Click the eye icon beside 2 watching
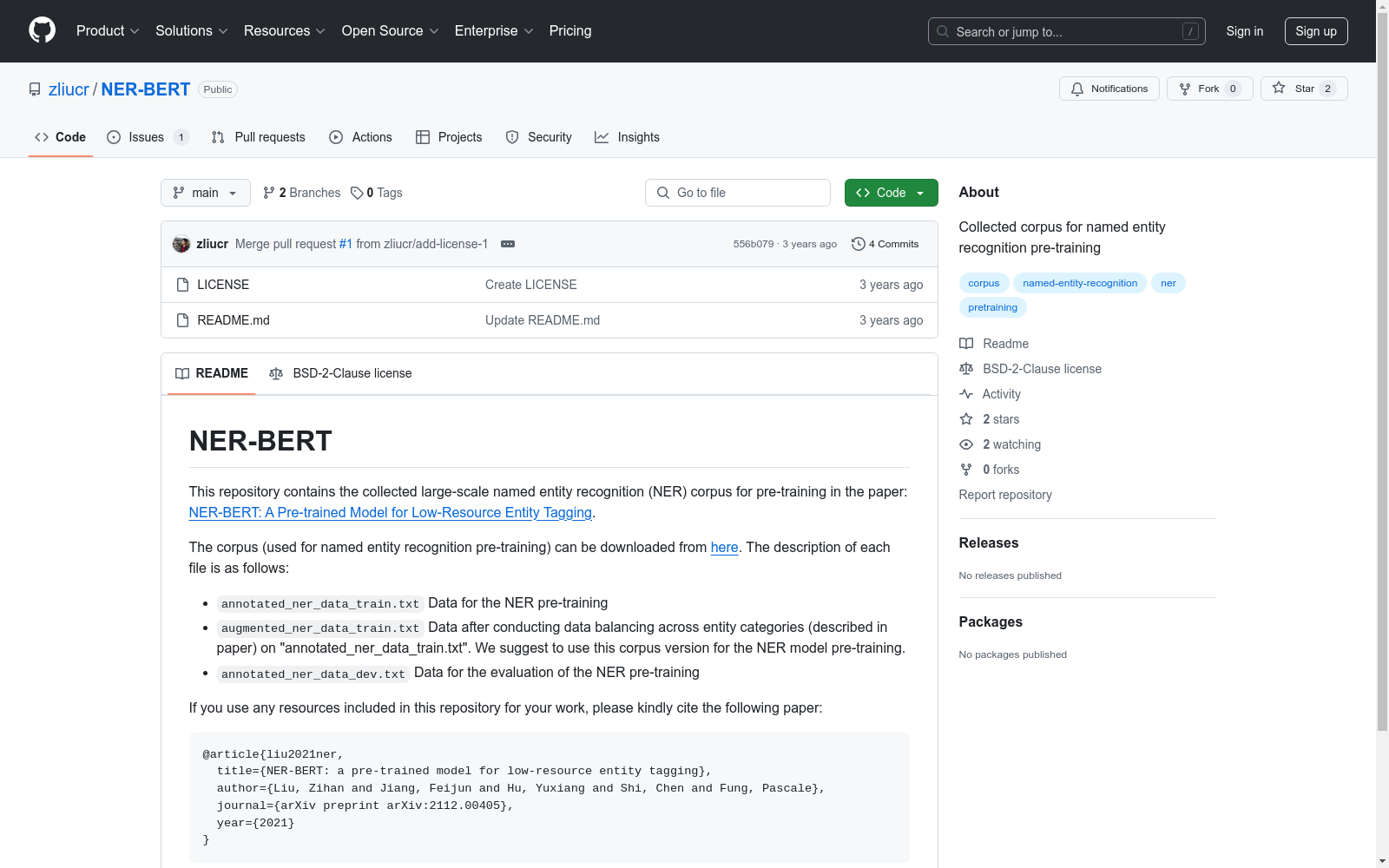Screen dimensions: 1389x868 click(x=966, y=444)
